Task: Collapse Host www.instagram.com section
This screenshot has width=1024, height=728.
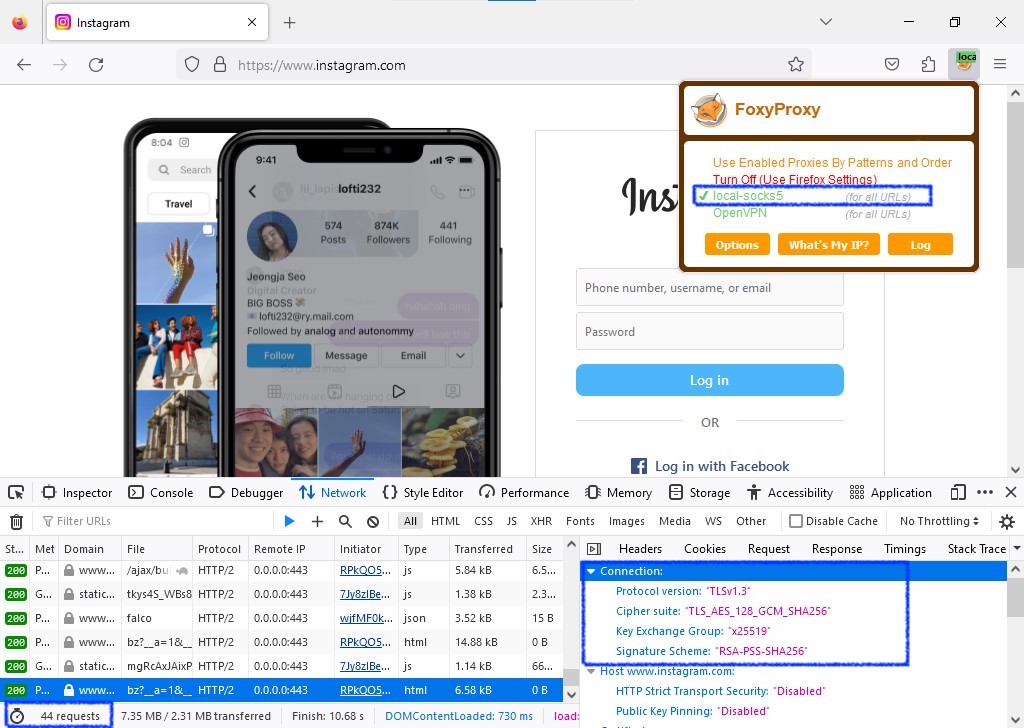Action: click(590, 671)
